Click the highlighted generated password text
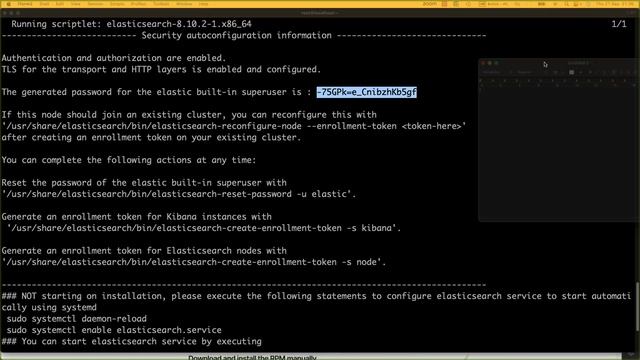Screen dimensions: 640x360 (367, 92)
